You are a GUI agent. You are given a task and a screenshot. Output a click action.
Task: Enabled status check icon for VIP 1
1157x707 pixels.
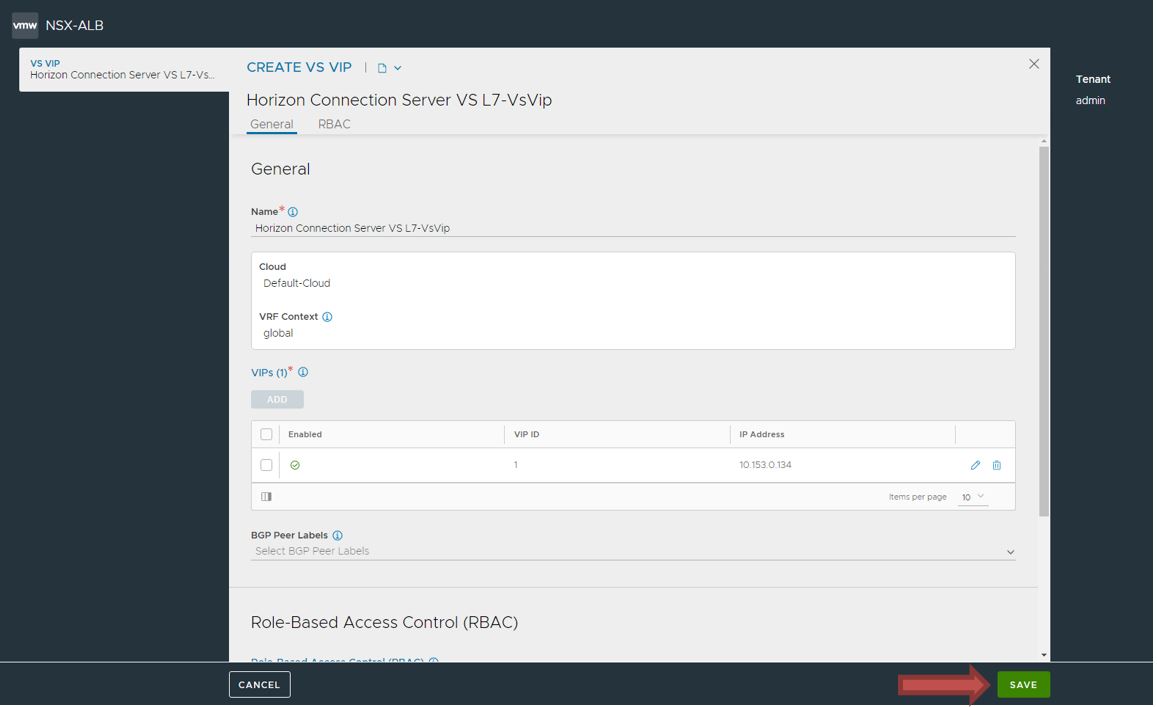tap(295, 465)
